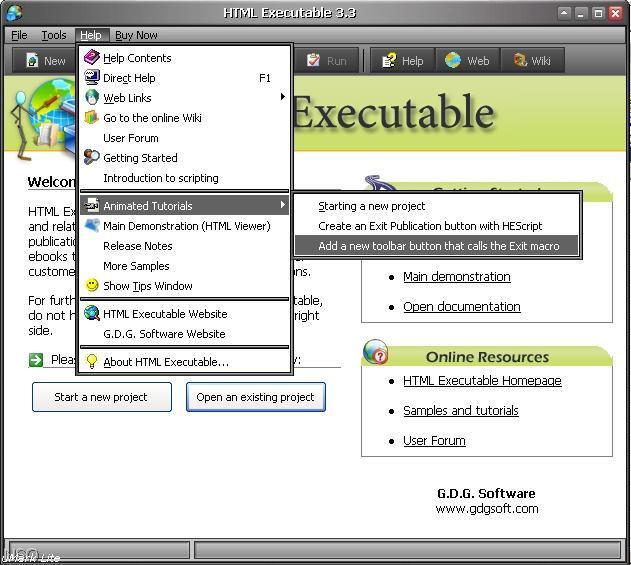Click the Show Tips smiley icon
Screen dimensions: 631x565
(92, 285)
